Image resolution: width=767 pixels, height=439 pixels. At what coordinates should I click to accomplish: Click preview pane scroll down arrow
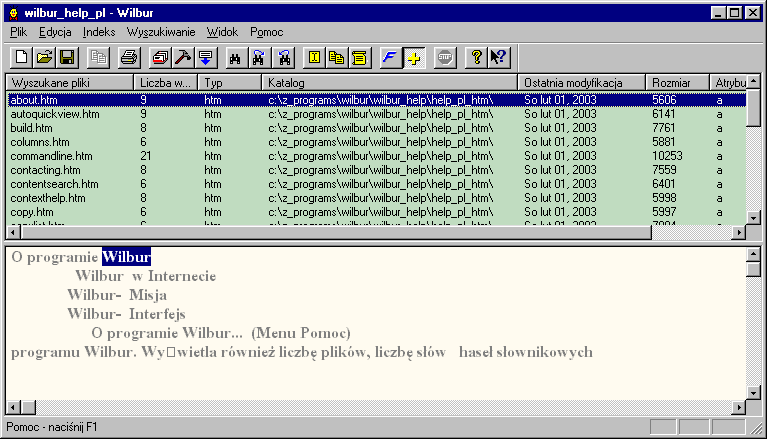tap(753, 393)
